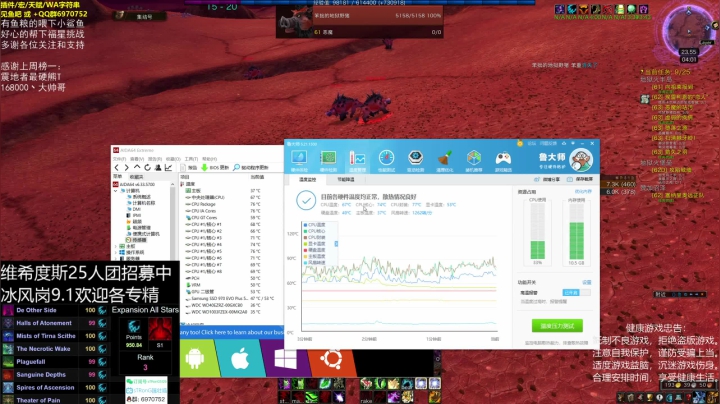Click the memory usage bar meter

pyautogui.click(x=576, y=232)
